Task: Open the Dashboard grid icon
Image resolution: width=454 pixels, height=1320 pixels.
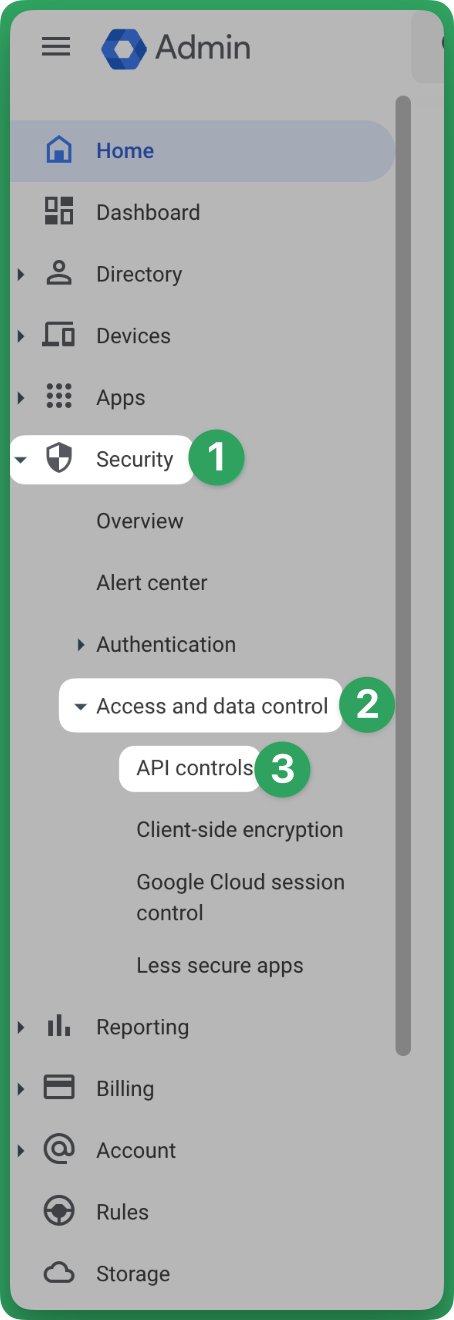Action: click(60, 211)
